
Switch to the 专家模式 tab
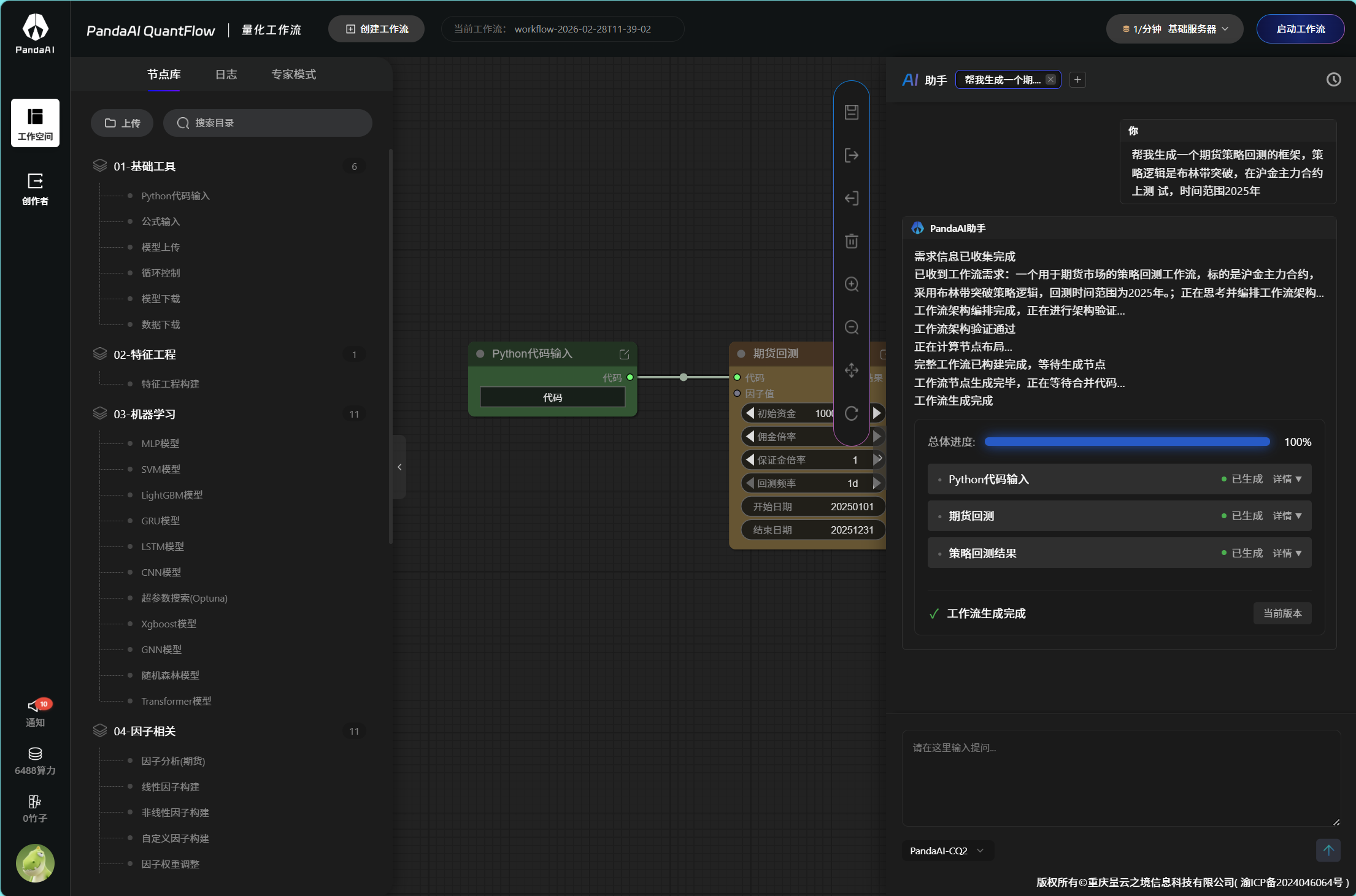click(x=294, y=74)
